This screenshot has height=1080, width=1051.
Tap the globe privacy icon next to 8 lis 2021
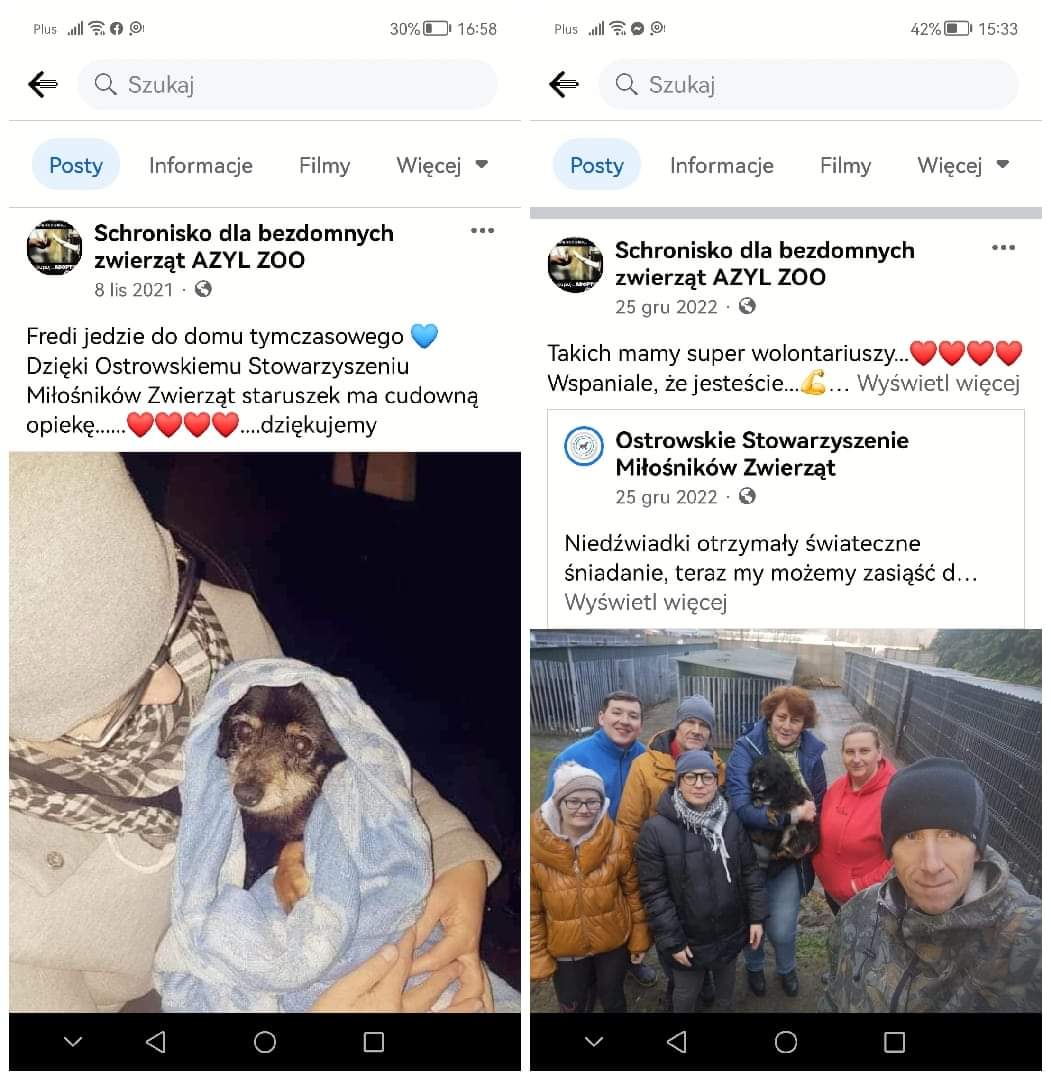click(x=203, y=289)
